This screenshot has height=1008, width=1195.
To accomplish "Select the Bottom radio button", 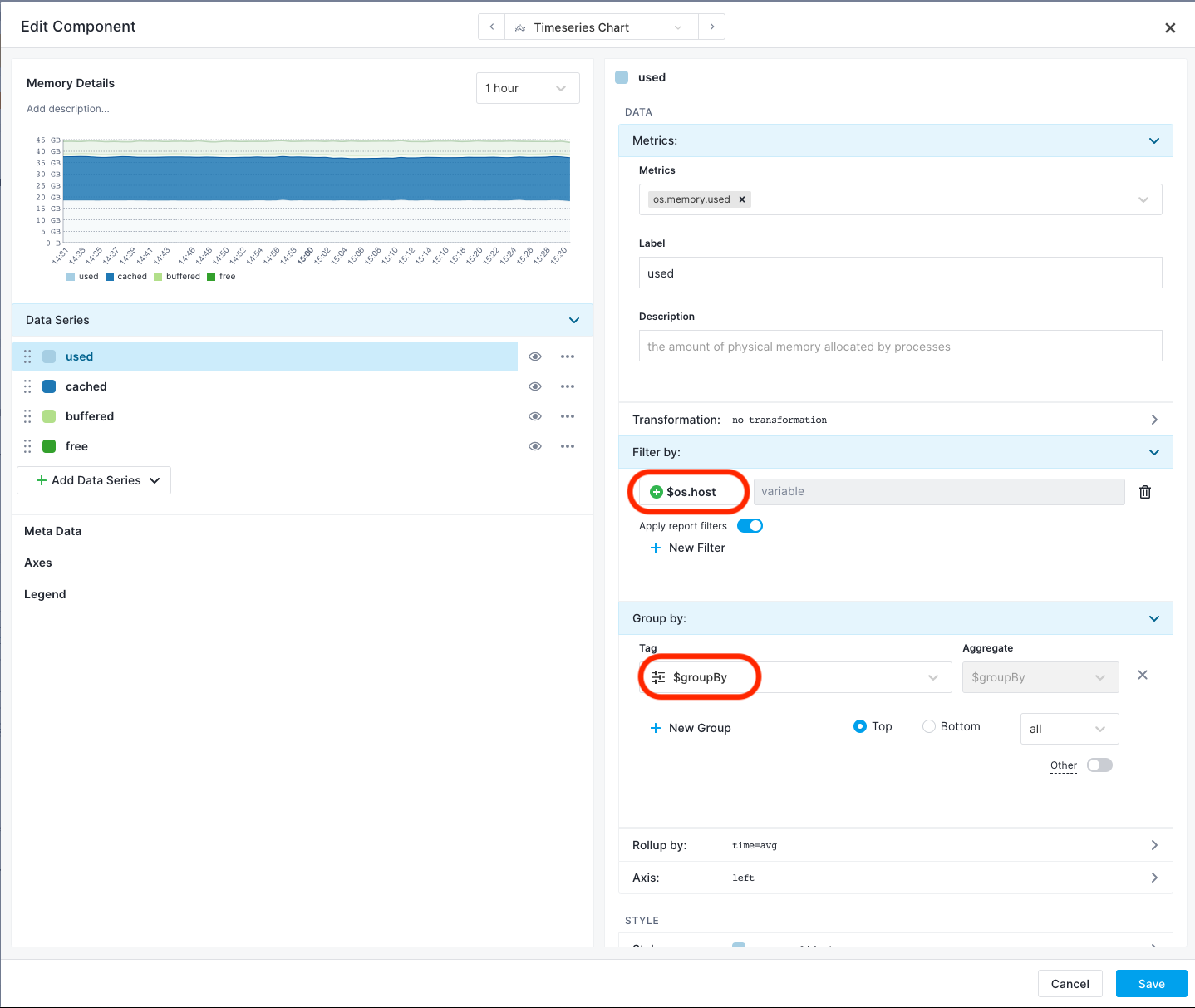I will [929, 726].
